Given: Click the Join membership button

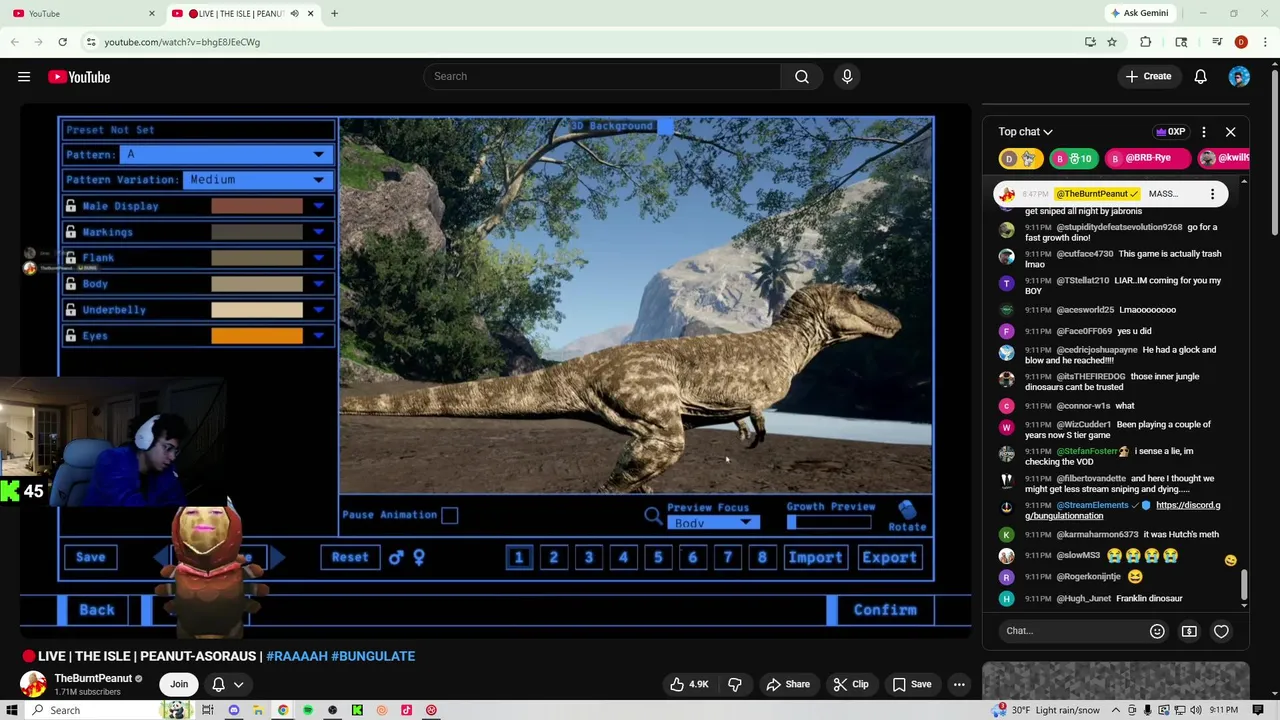Looking at the screenshot, I should (x=179, y=684).
